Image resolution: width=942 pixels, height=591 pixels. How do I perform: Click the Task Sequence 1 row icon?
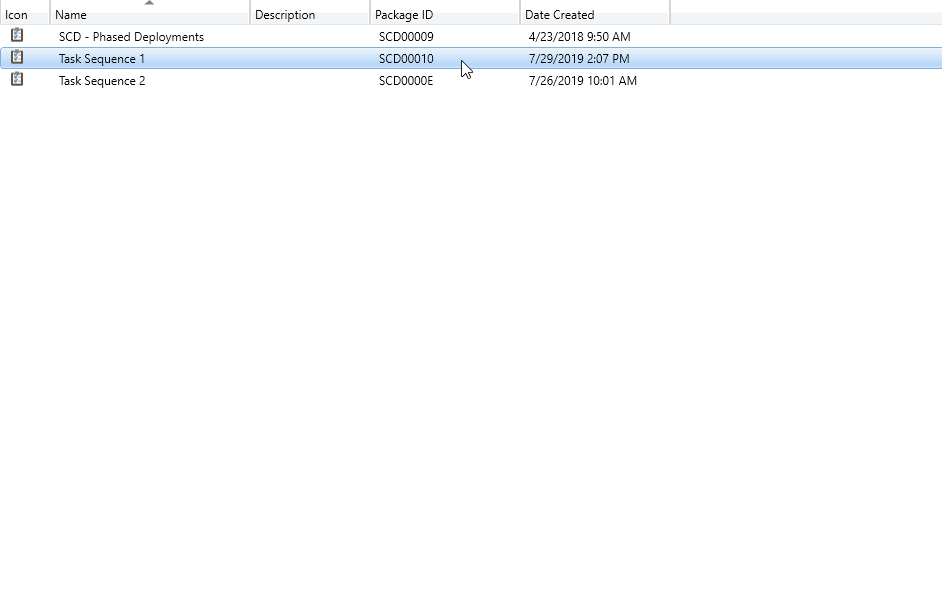pyautogui.click(x=17, y=58)
